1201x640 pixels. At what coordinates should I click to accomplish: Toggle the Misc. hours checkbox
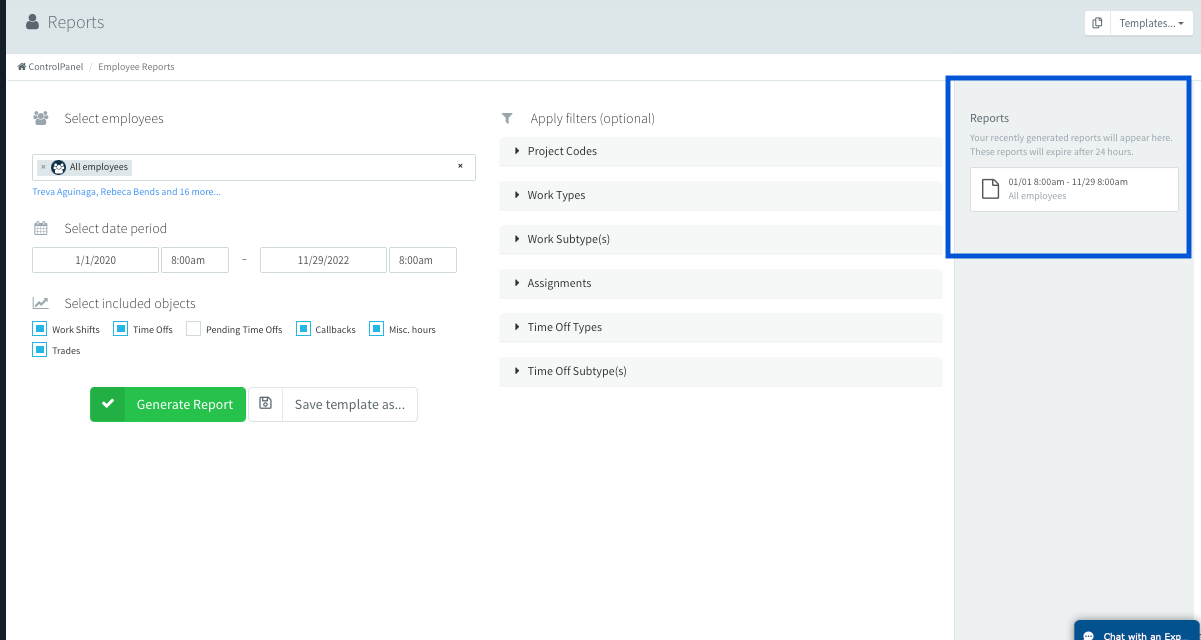[x=377, y=328]
